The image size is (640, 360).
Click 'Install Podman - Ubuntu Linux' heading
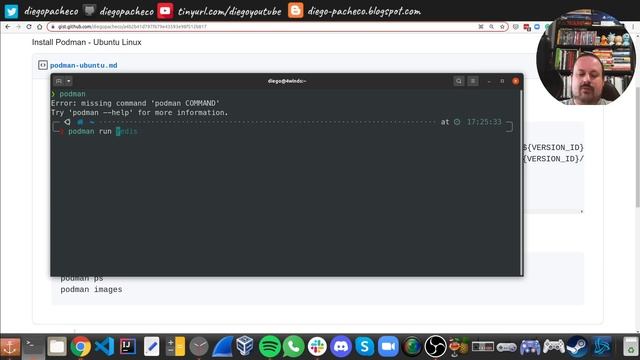pos(87,42)
